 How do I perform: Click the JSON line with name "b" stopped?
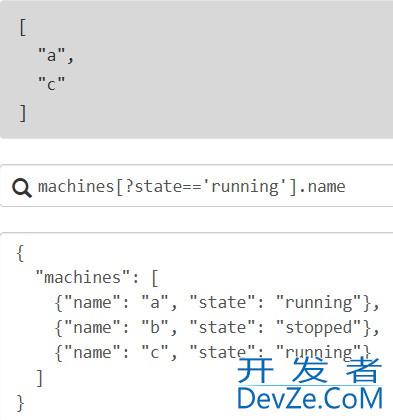(217, 328)
